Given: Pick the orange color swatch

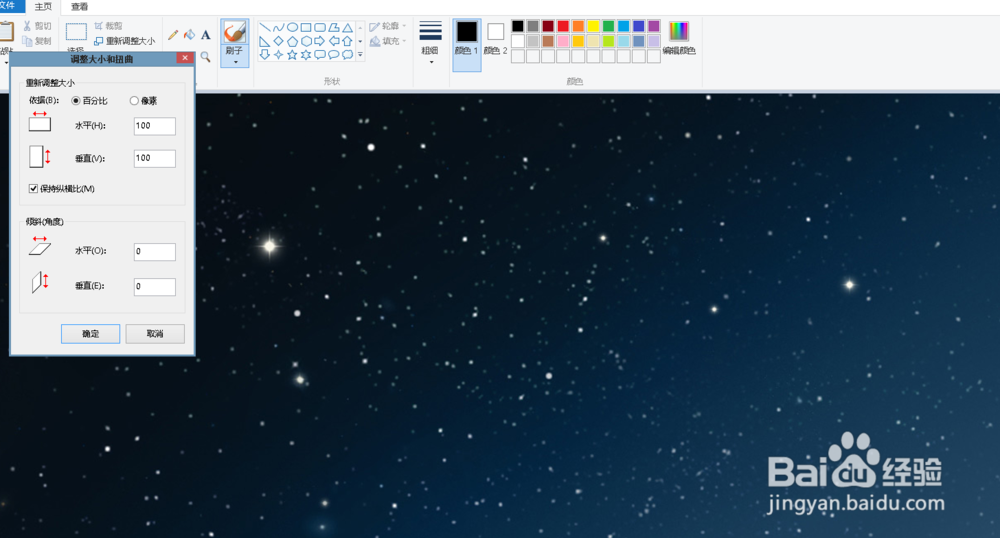Looking at the screenshot, I should tap(578, 26).
